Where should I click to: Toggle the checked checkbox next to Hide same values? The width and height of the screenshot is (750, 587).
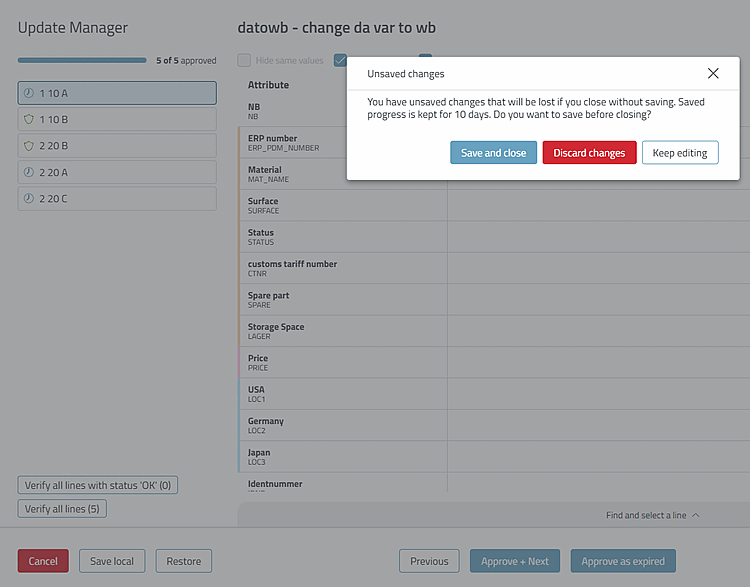340,60
